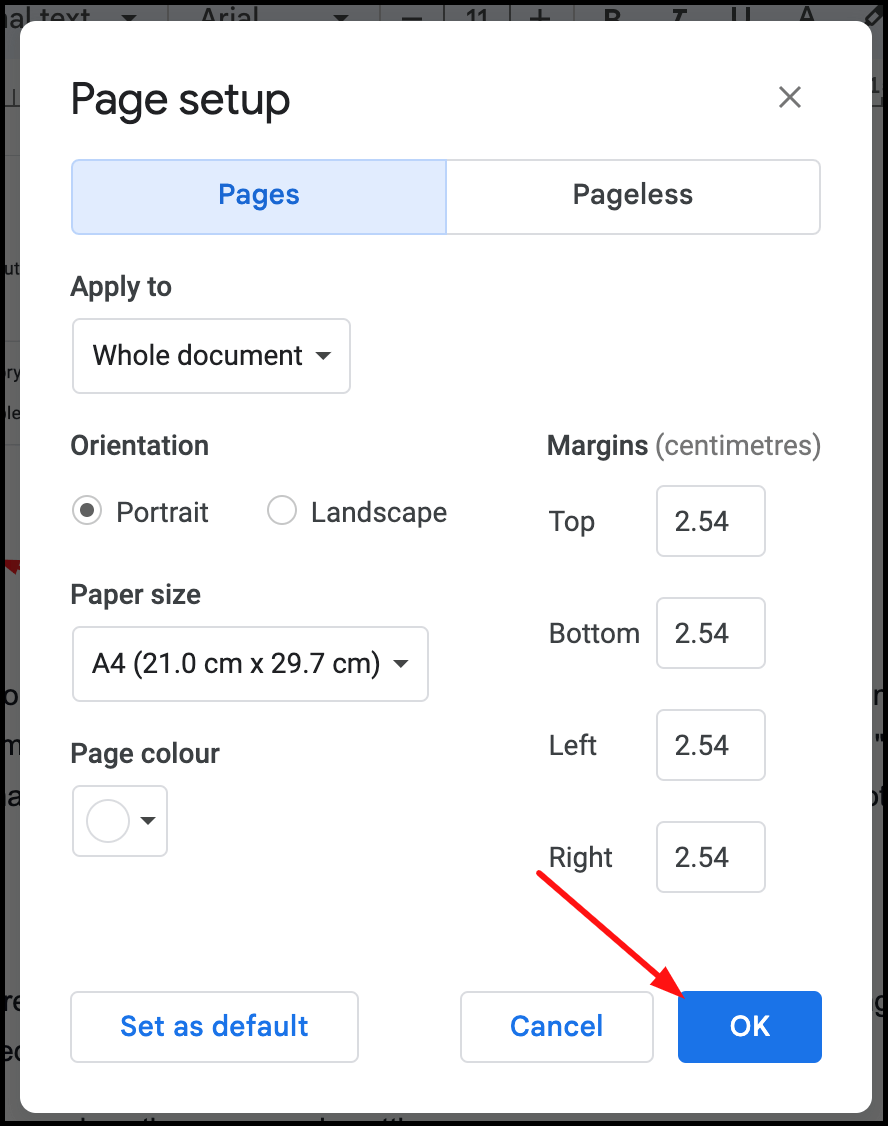Image resolution: width=888 pixels, height=1126 pixels.
Task: Open the A4 paper size dropdown
Action: 250,664
